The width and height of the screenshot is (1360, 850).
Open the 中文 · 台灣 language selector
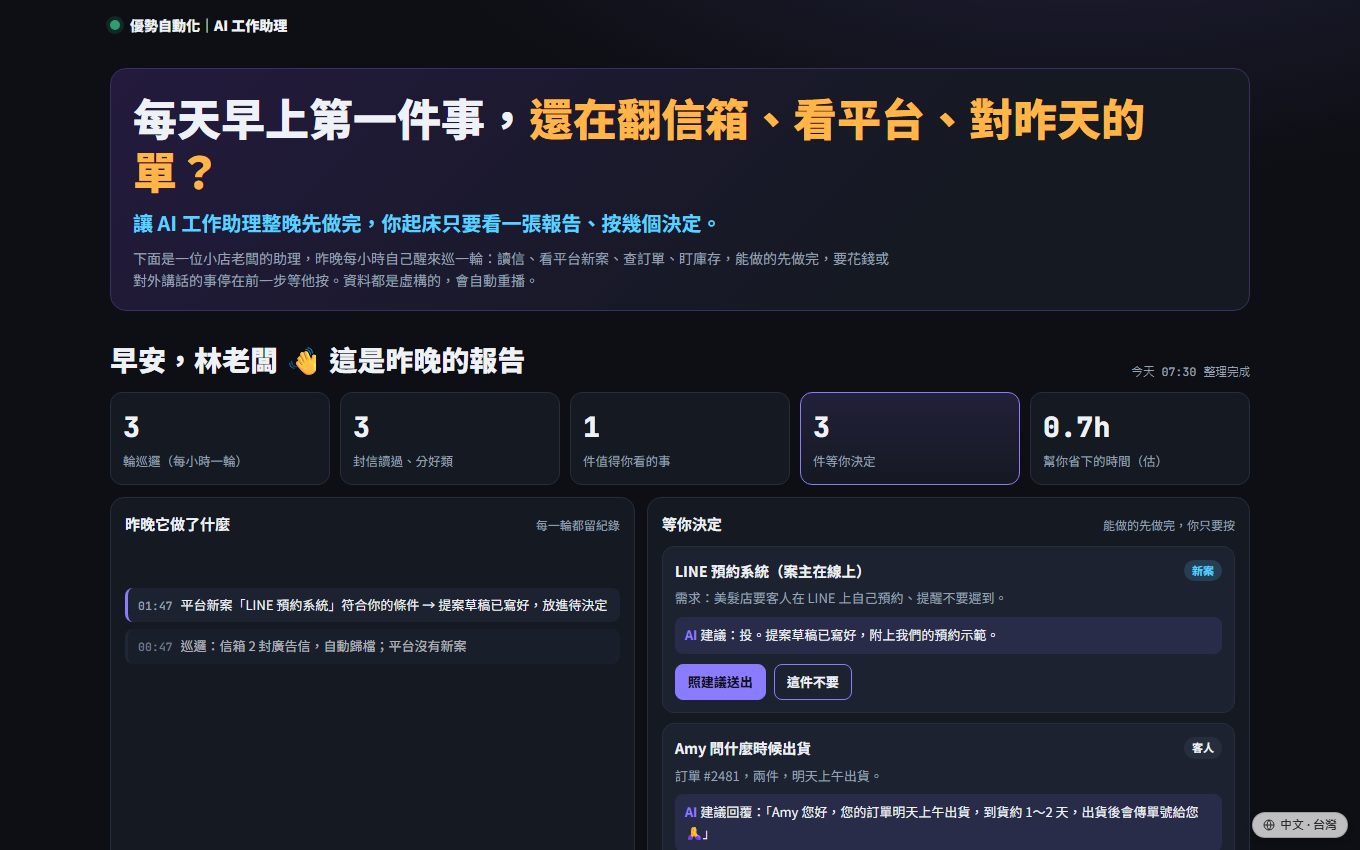click(x=1300, y=825)
